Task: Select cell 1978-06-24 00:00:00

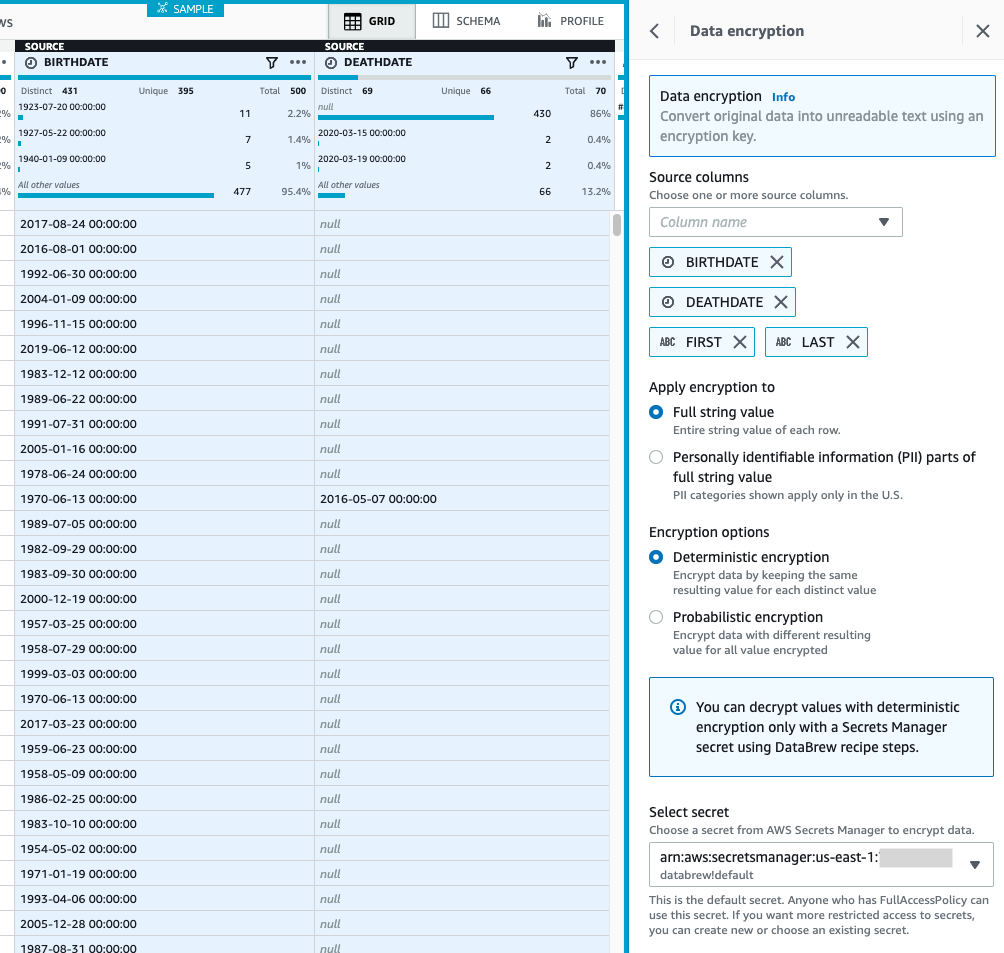Action: click(x=164, y=474)
